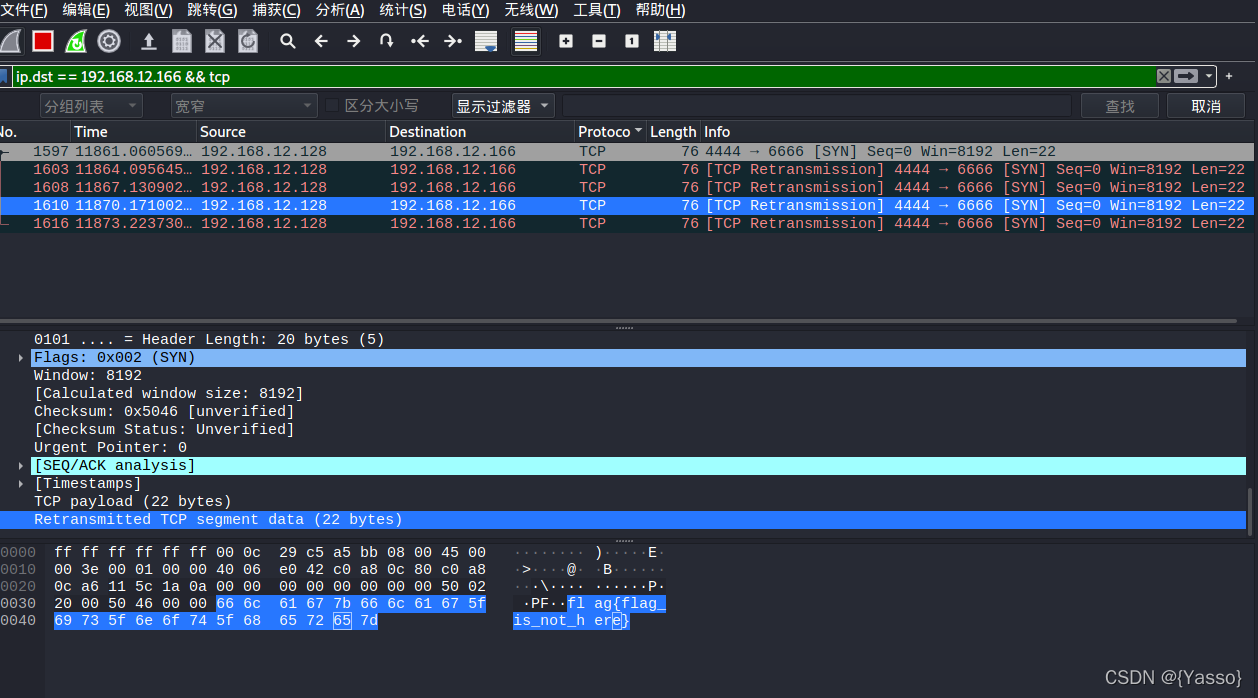Viewport: 1258px width, 698px height.
Task: Go back in packet history
Action: (321, 41)
